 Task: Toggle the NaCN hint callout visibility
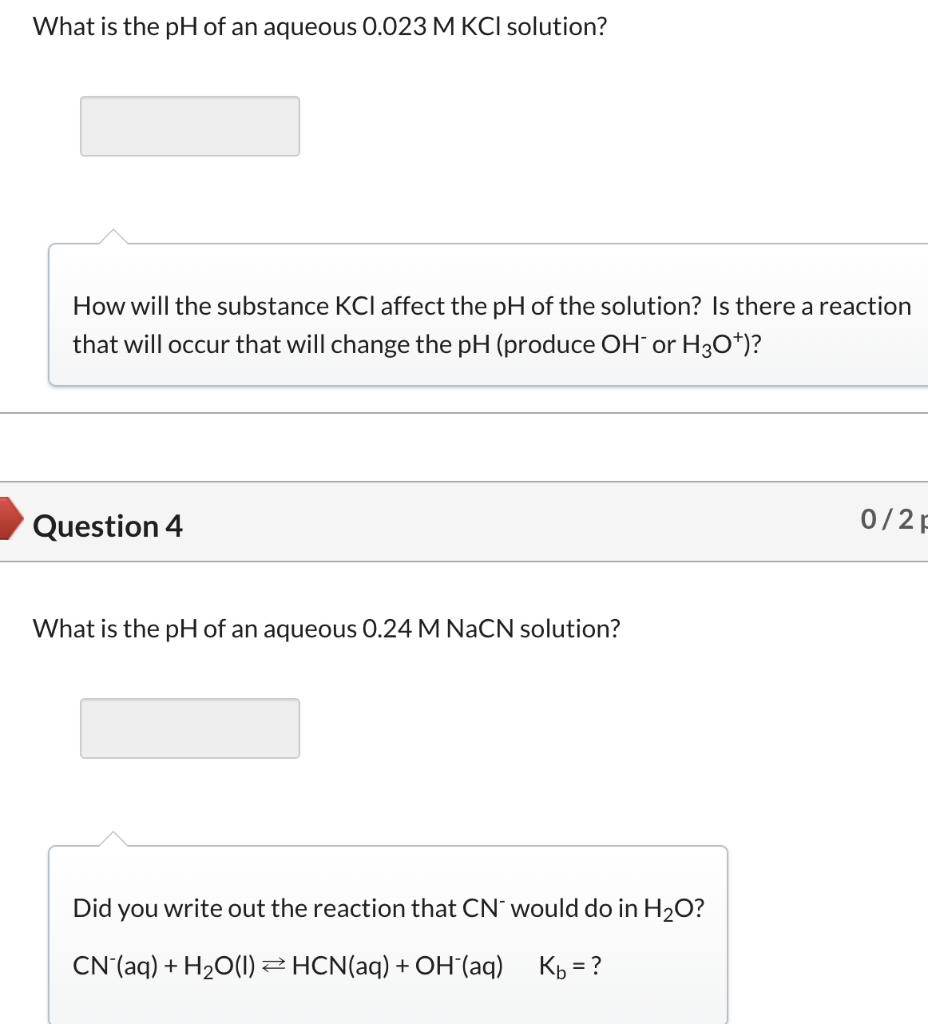pos(388,935)
